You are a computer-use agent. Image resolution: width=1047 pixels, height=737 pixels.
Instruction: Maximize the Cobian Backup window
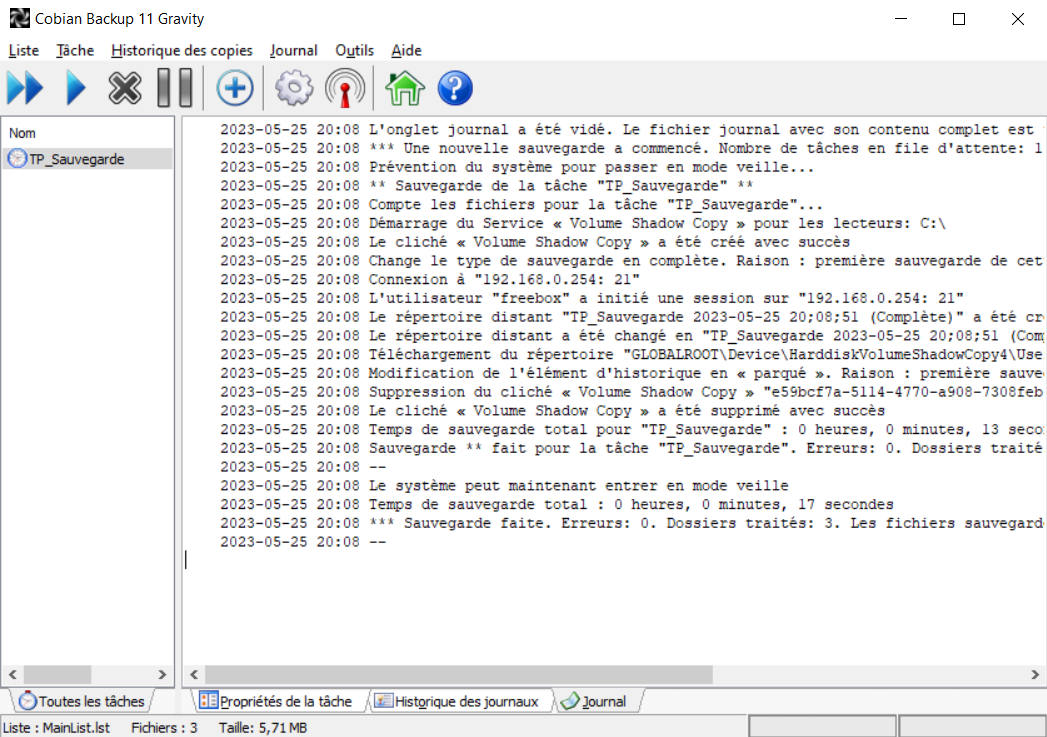coord(959,19)
